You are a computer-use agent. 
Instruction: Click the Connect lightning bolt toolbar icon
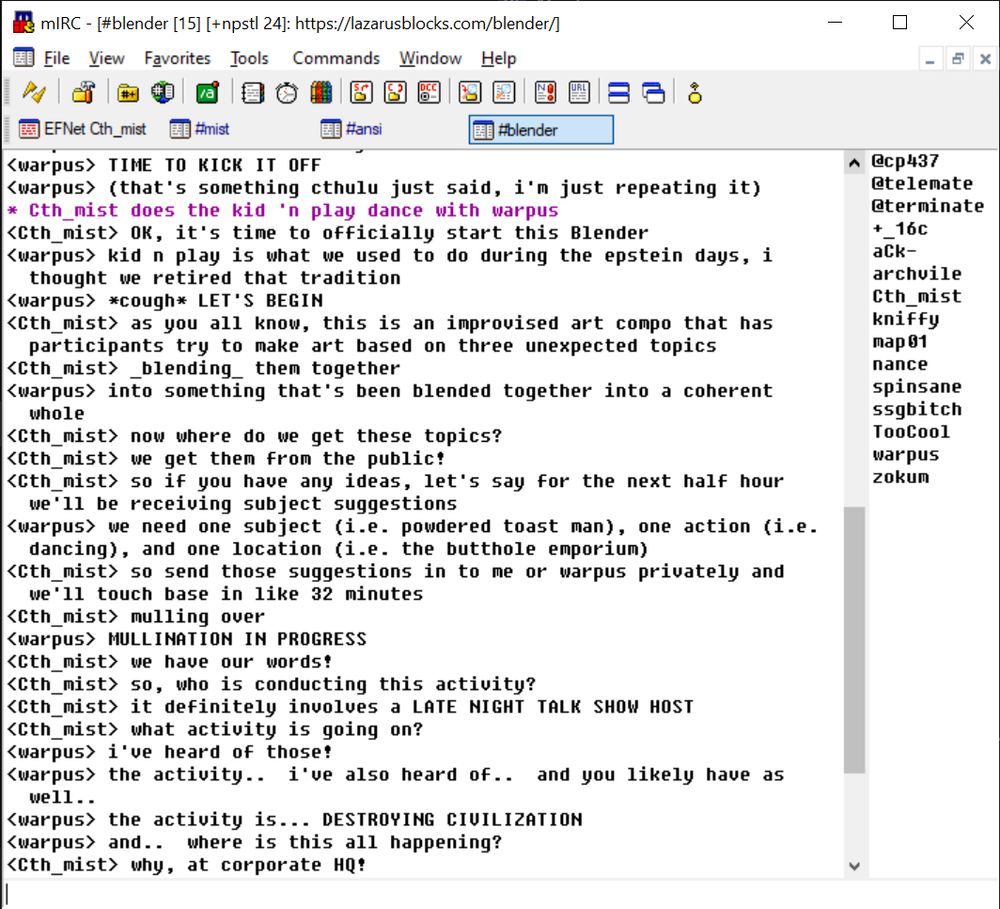34,93
